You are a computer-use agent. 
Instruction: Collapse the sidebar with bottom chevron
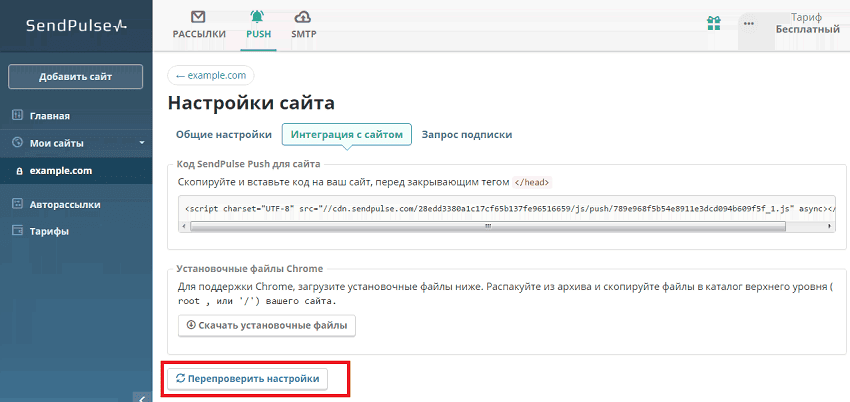pyautogui.click(x=143, y=397)
